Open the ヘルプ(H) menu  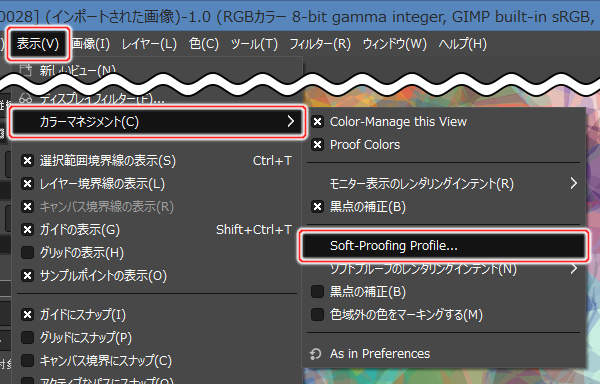pos(463,44)
